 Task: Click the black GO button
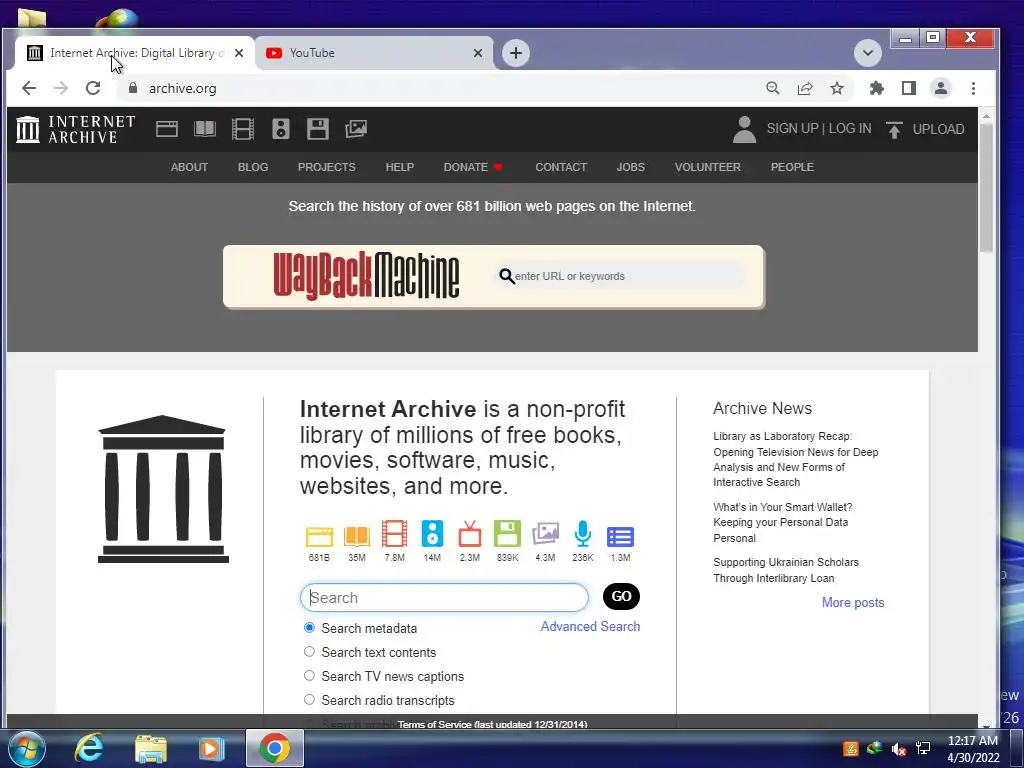[x=621, y=596]
